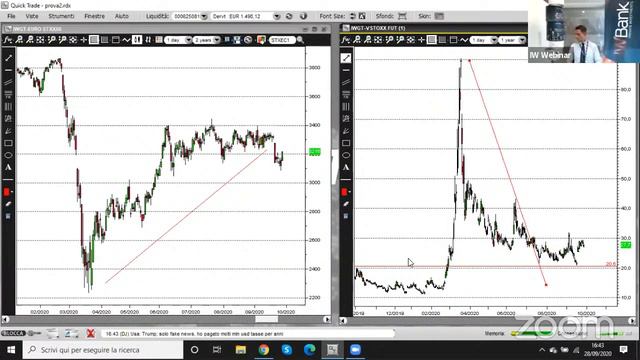Select rectangle tool in VSTOXX chart sidebar
The image size is (640, 360).
[x=346, y=143]
